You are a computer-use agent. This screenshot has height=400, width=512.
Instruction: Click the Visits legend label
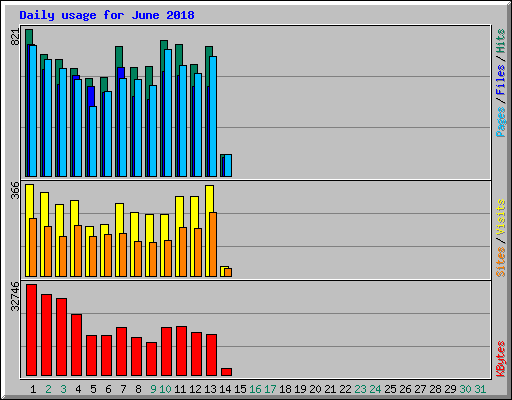(x=500, y=218)
